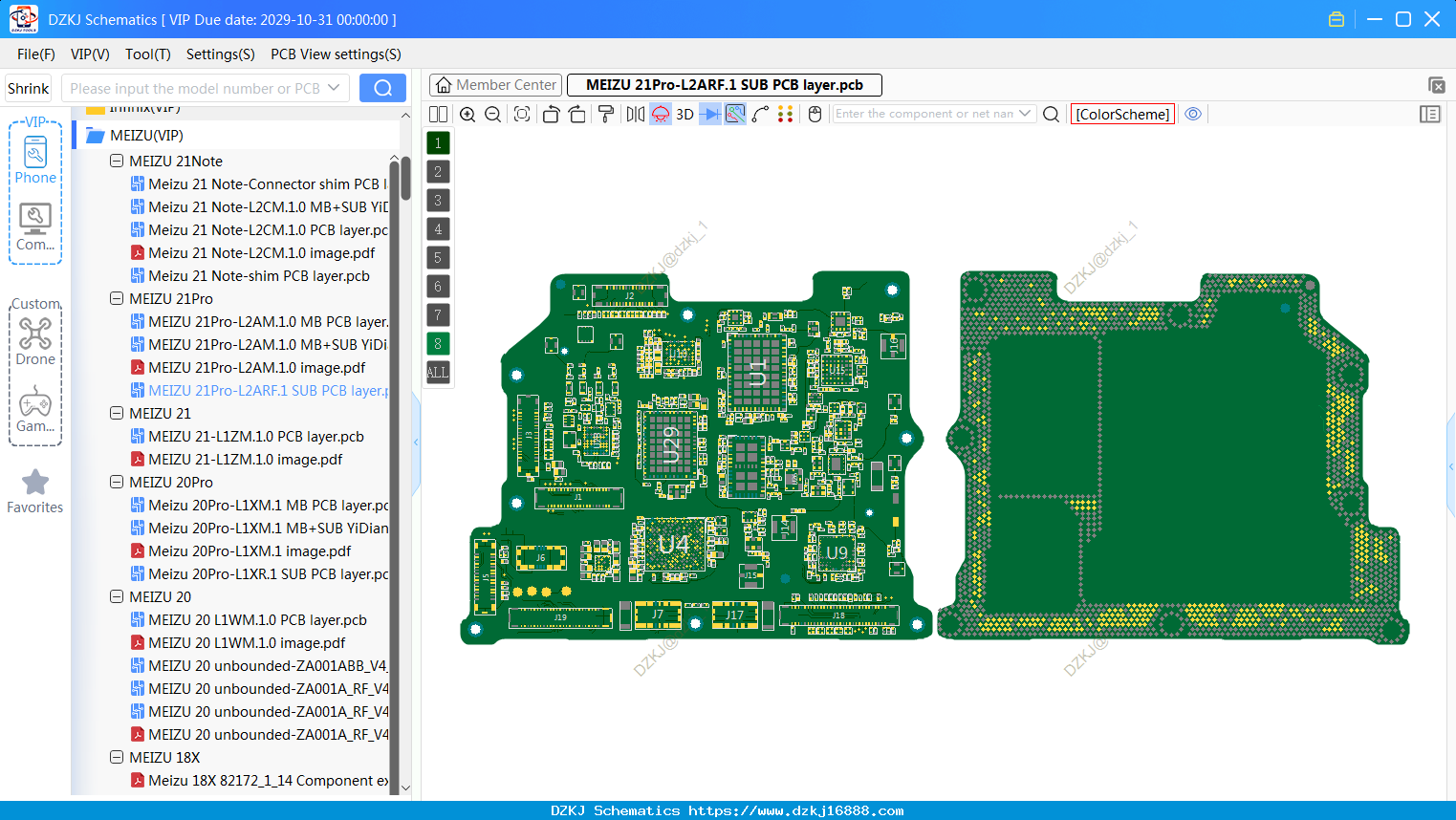Zoom in on the PCB view
The image size is (1456, 820).
467,114
